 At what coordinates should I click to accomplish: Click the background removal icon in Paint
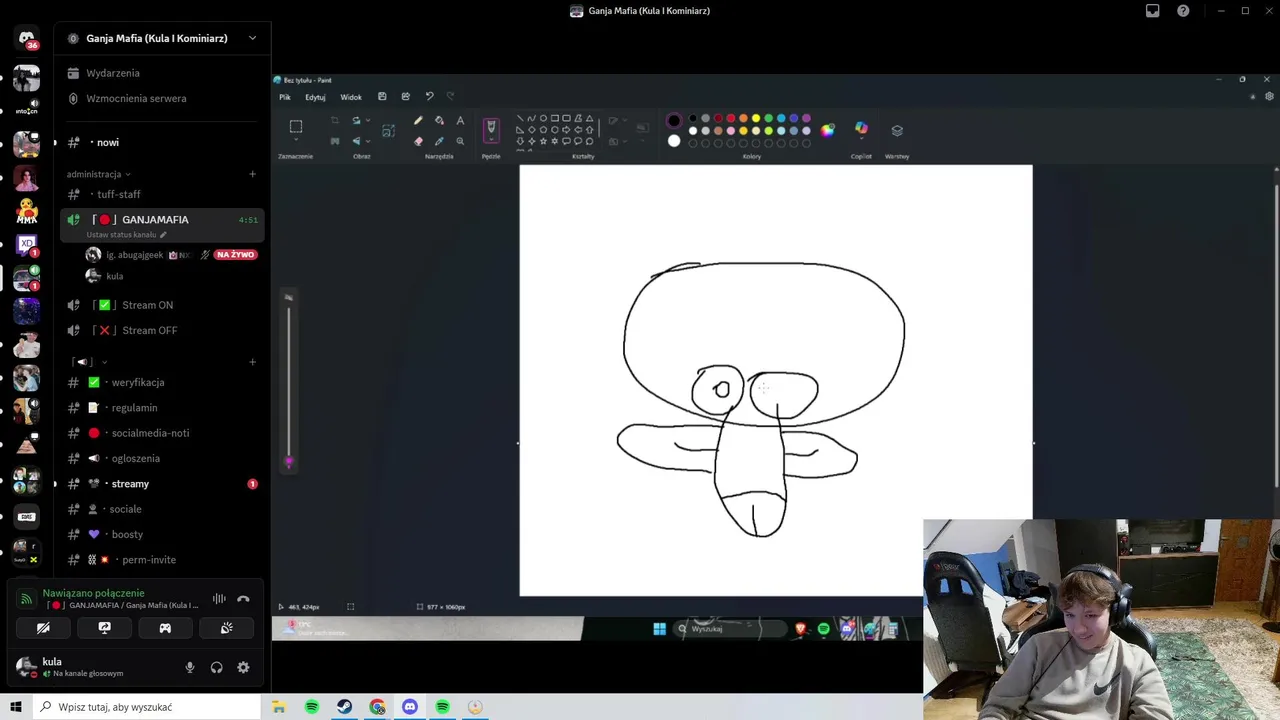click(335, 141)
